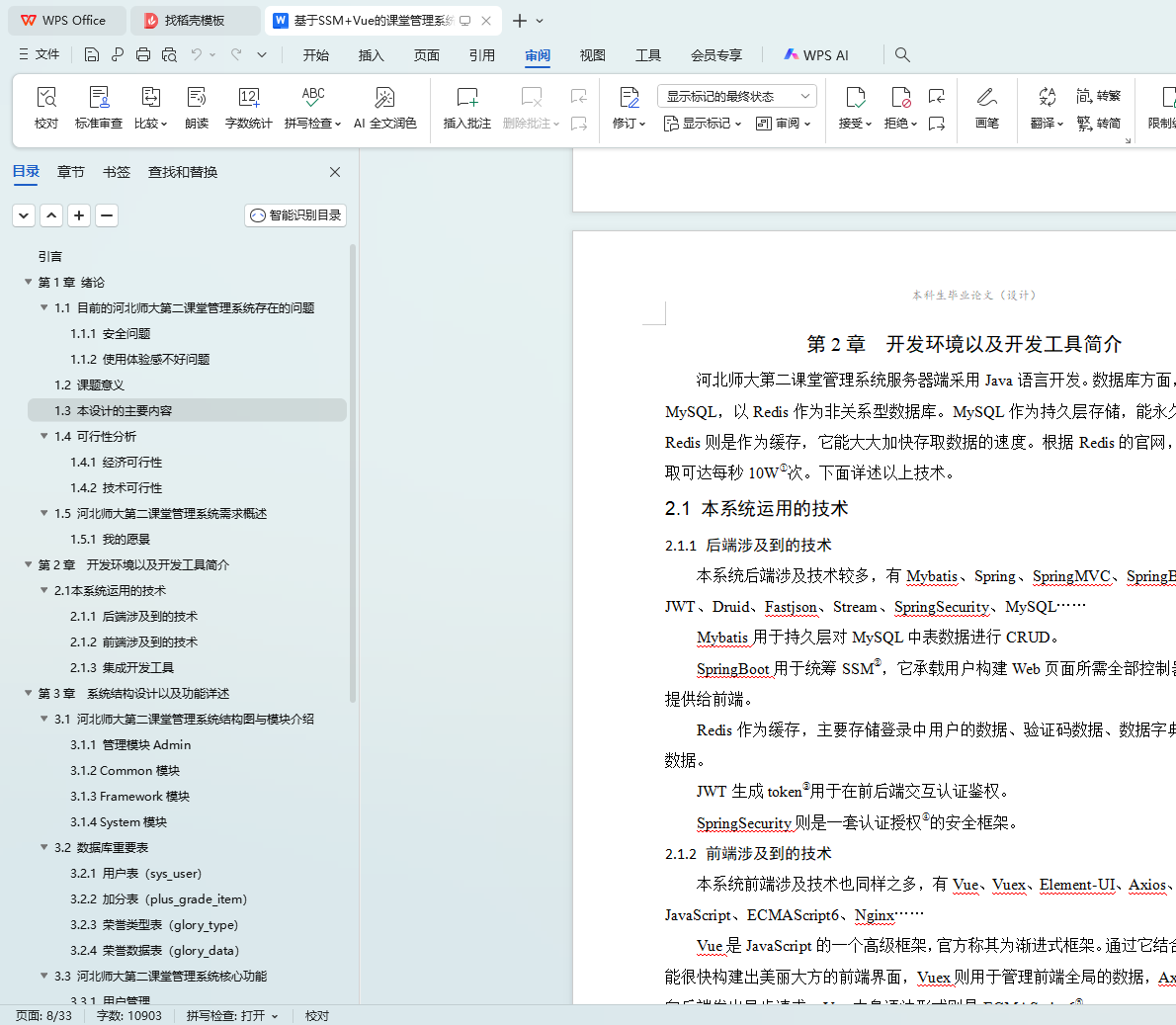The height and width of the screenshot is (1025, 1176).
Task: Open the 文件 menu
Action: (39, 54)
